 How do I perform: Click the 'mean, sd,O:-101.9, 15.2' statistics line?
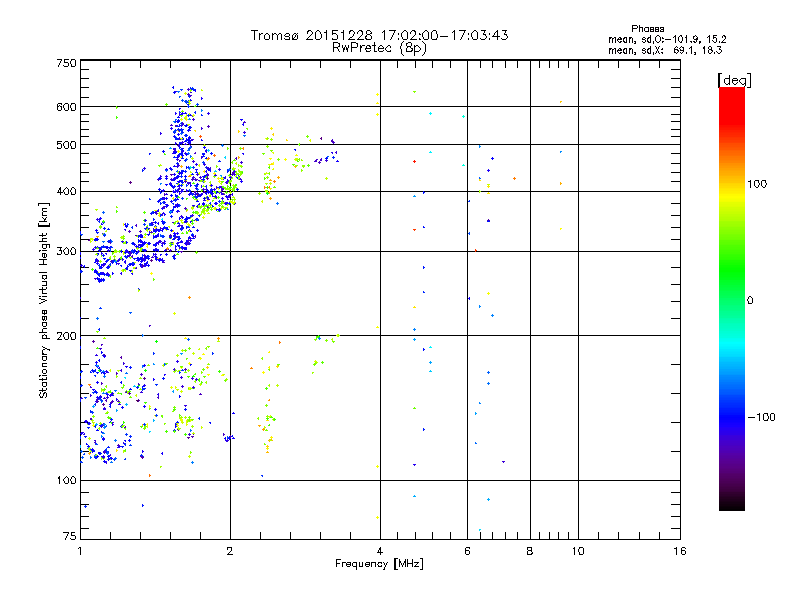pyautogui.click(x=667, y=39)
